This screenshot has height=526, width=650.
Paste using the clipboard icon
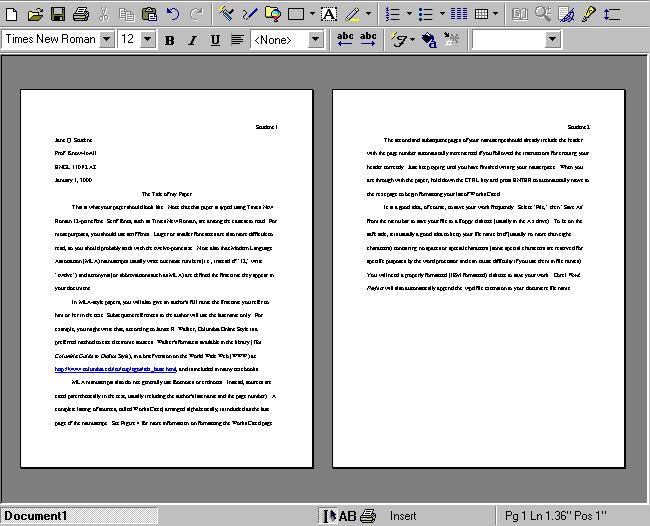[149, 14]
